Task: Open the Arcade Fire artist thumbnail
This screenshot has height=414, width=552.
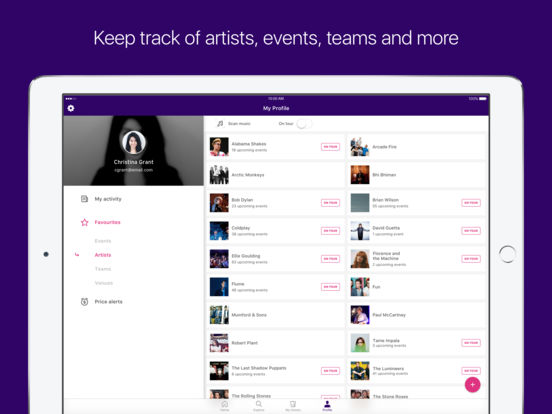Action: [x=360, y=147]
